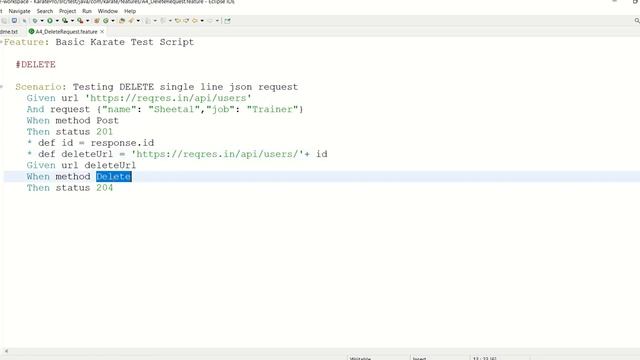Collapse the Scenario fold marker in the gutter
The image size is (640, 360).
1,87
